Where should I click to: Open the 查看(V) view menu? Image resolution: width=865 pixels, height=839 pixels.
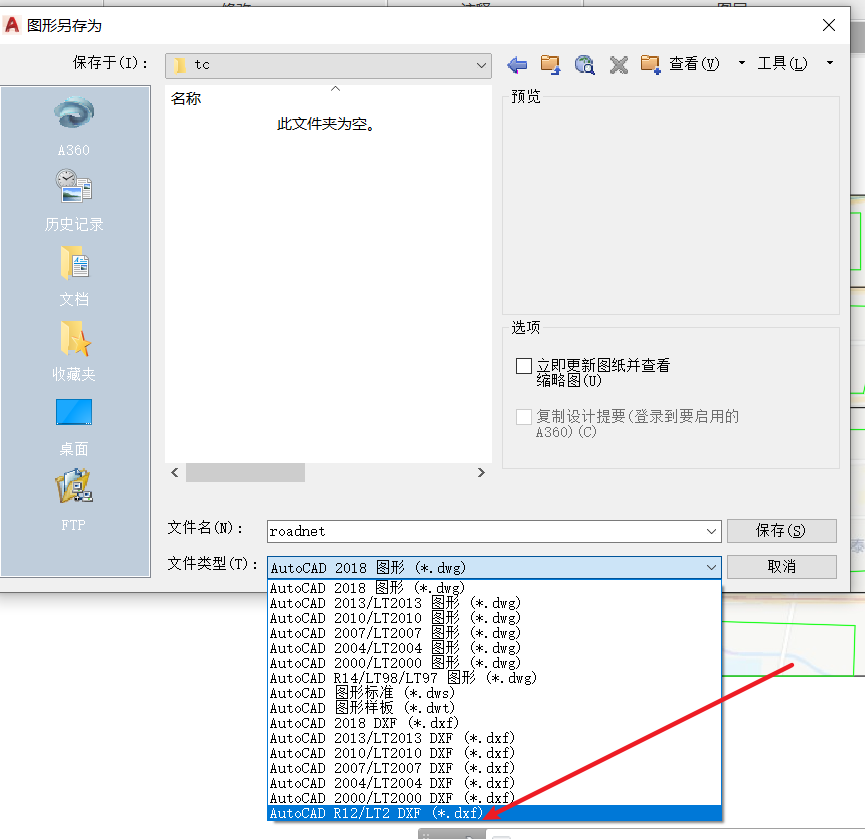(x=694, y=64)
